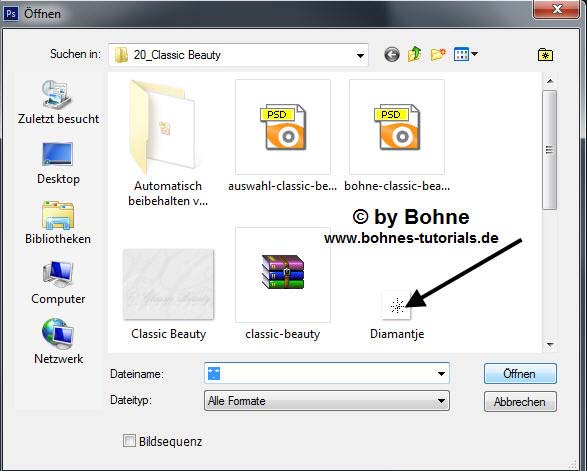Open the Dateityp Alle Formate dropdown
The height and width of the screenshot is (471, 587).
click(x=327, y=401)
